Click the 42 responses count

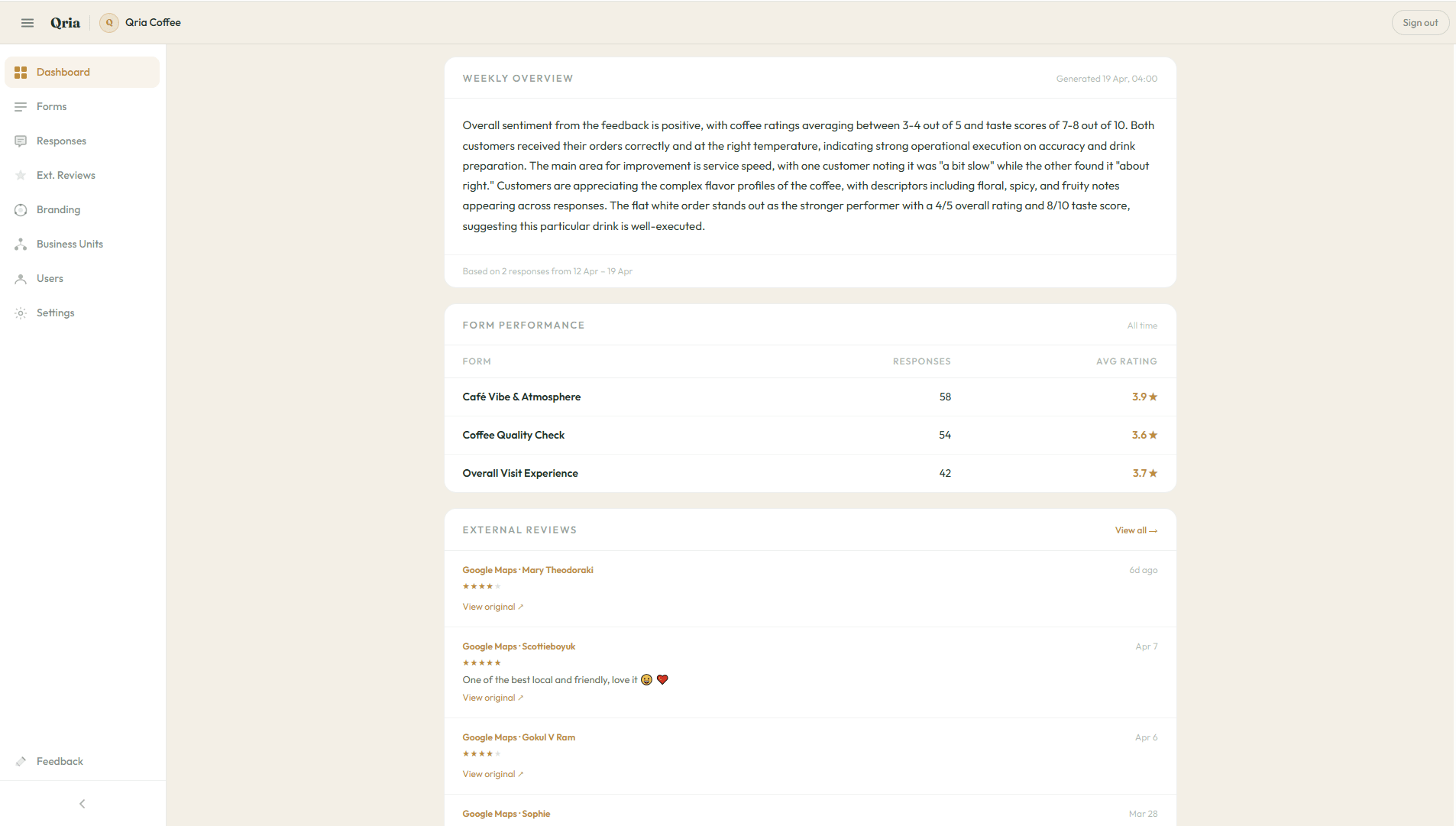click(945, 474)
